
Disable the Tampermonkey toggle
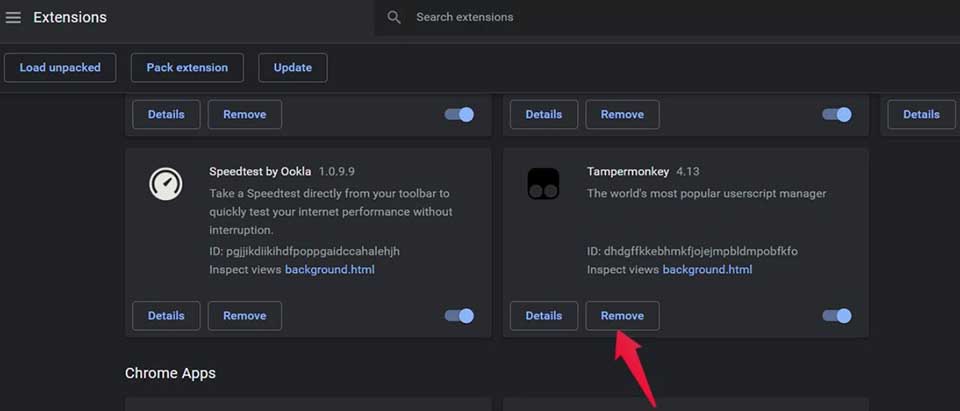[x=837, y=315]
